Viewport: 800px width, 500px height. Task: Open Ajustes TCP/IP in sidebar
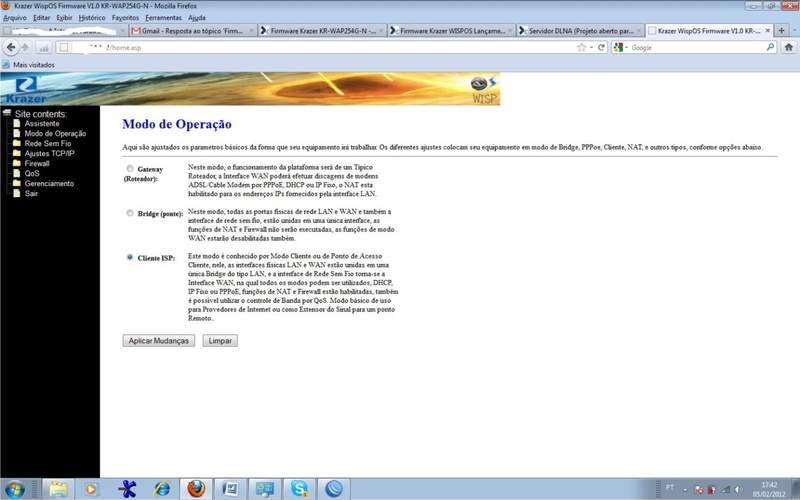(49, 154)
